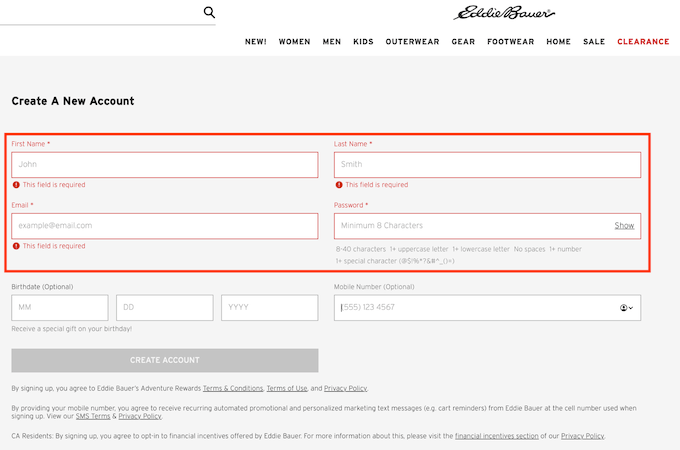This screenshot has width=680, height=450.
Task: Open Privacy Policy link beside SMS Terms
Action: (x=140, y=416)
